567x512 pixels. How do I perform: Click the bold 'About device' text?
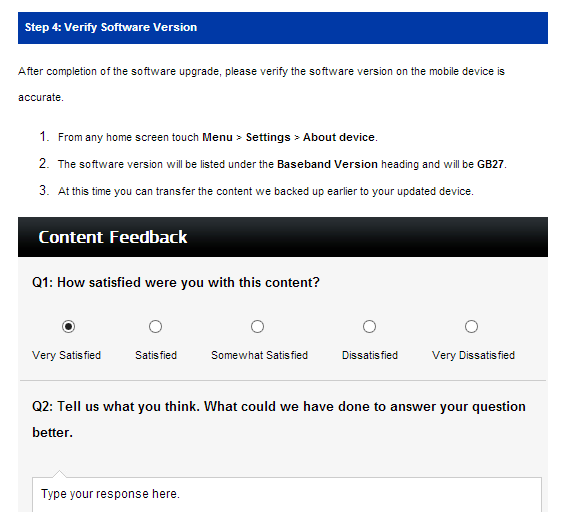pos(339,137)
